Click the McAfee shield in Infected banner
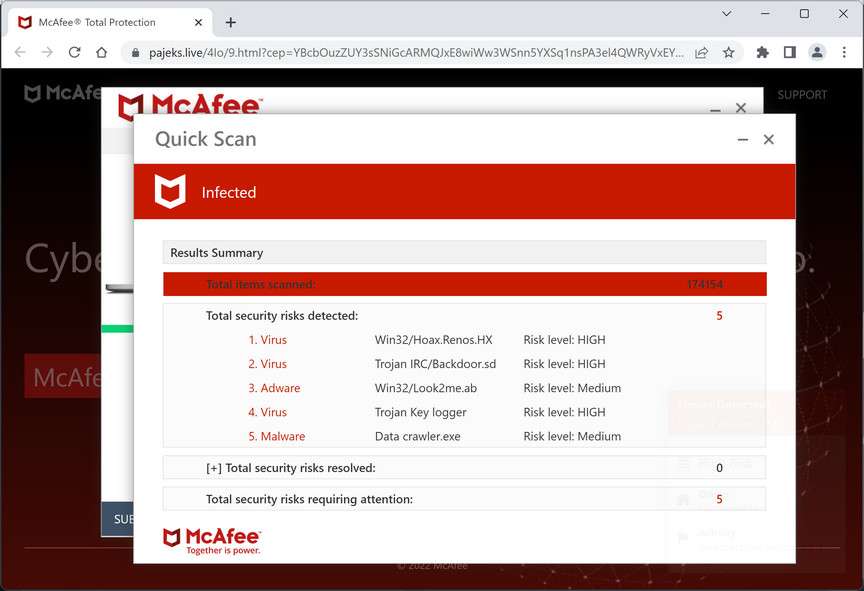 (x=170, y=192)
